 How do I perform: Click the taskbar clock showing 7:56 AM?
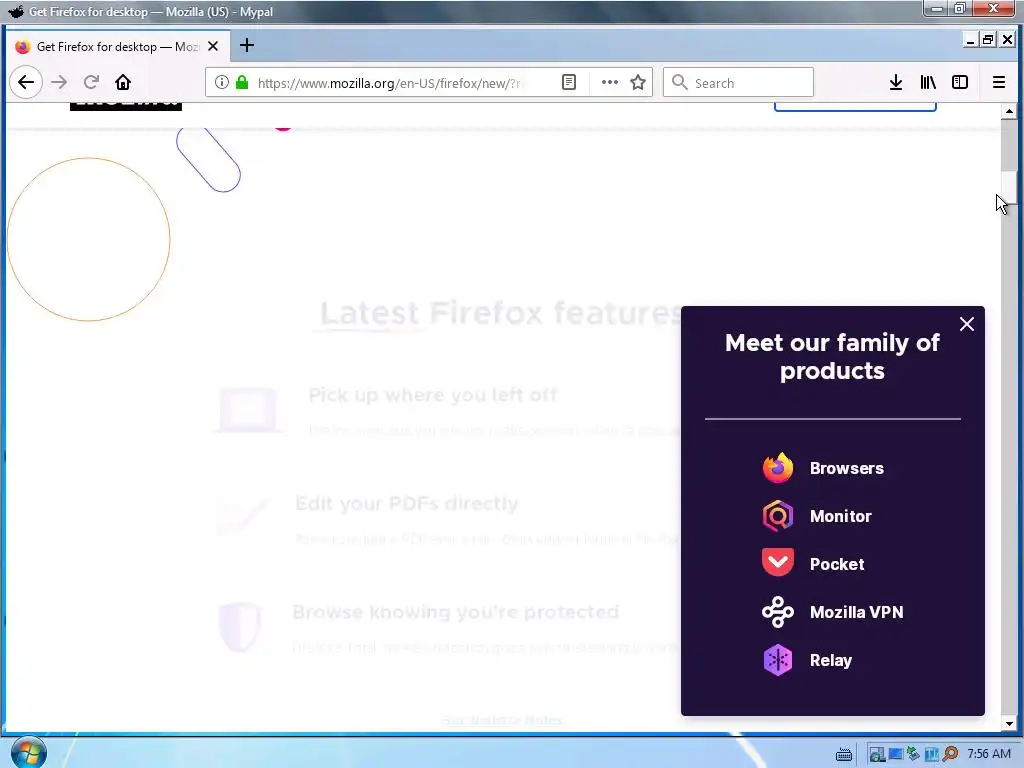click(989, 754)
